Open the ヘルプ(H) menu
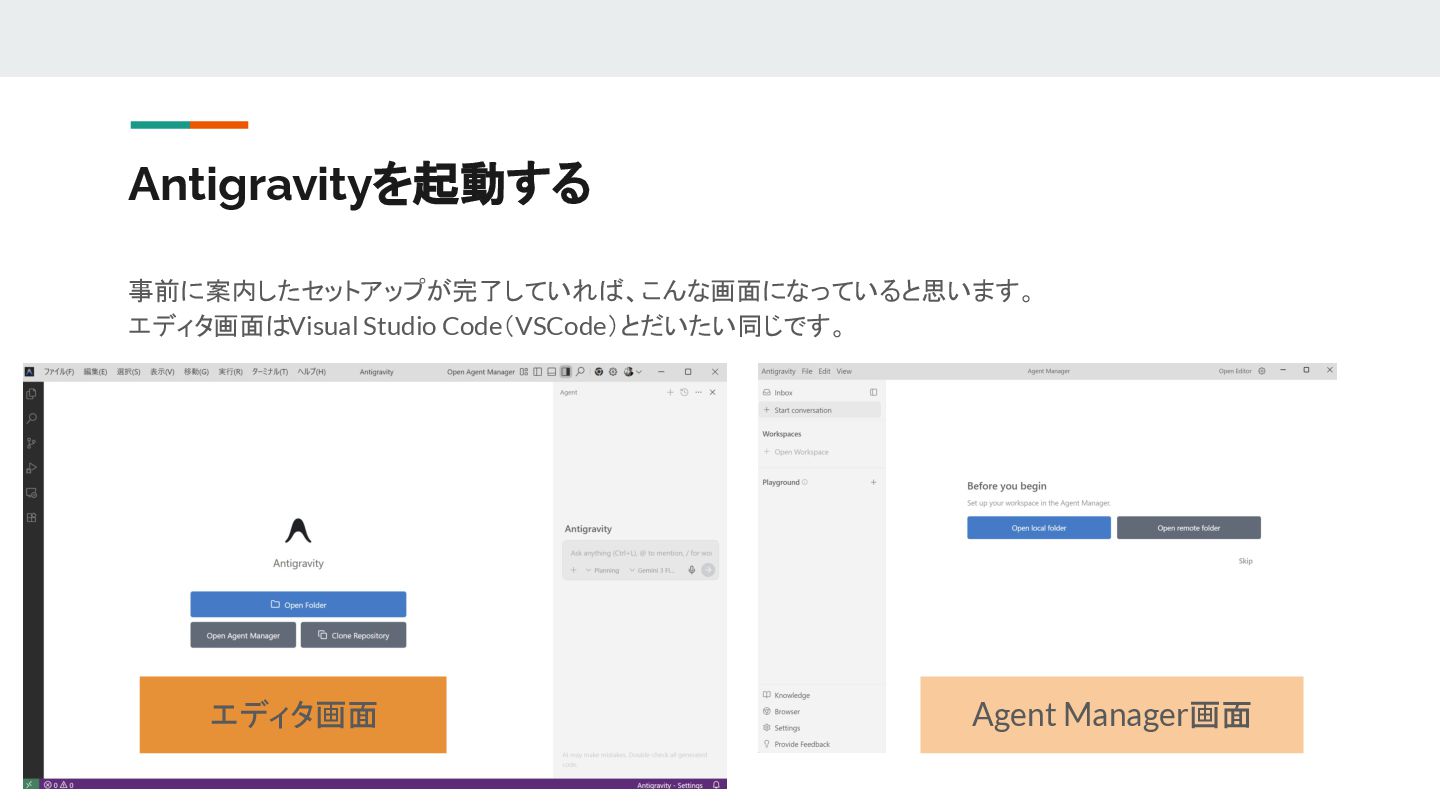The image size is (1440, 810). [311, 371]
